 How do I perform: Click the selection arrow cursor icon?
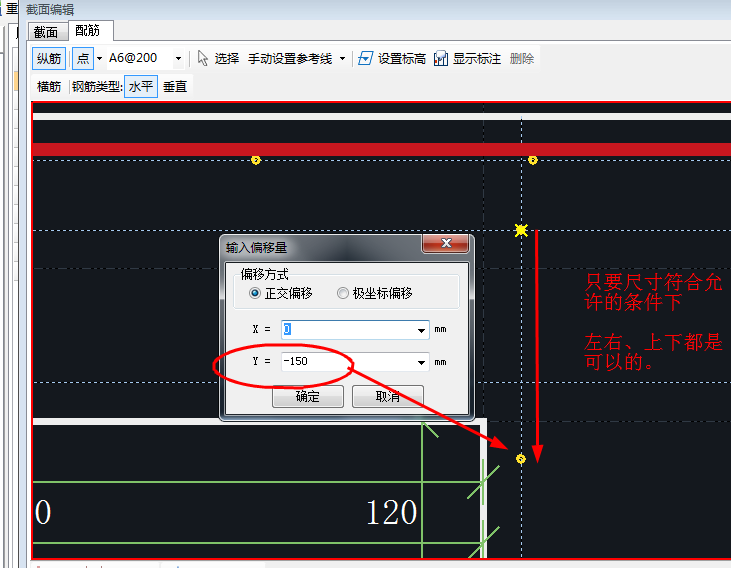tap(202, 59)
